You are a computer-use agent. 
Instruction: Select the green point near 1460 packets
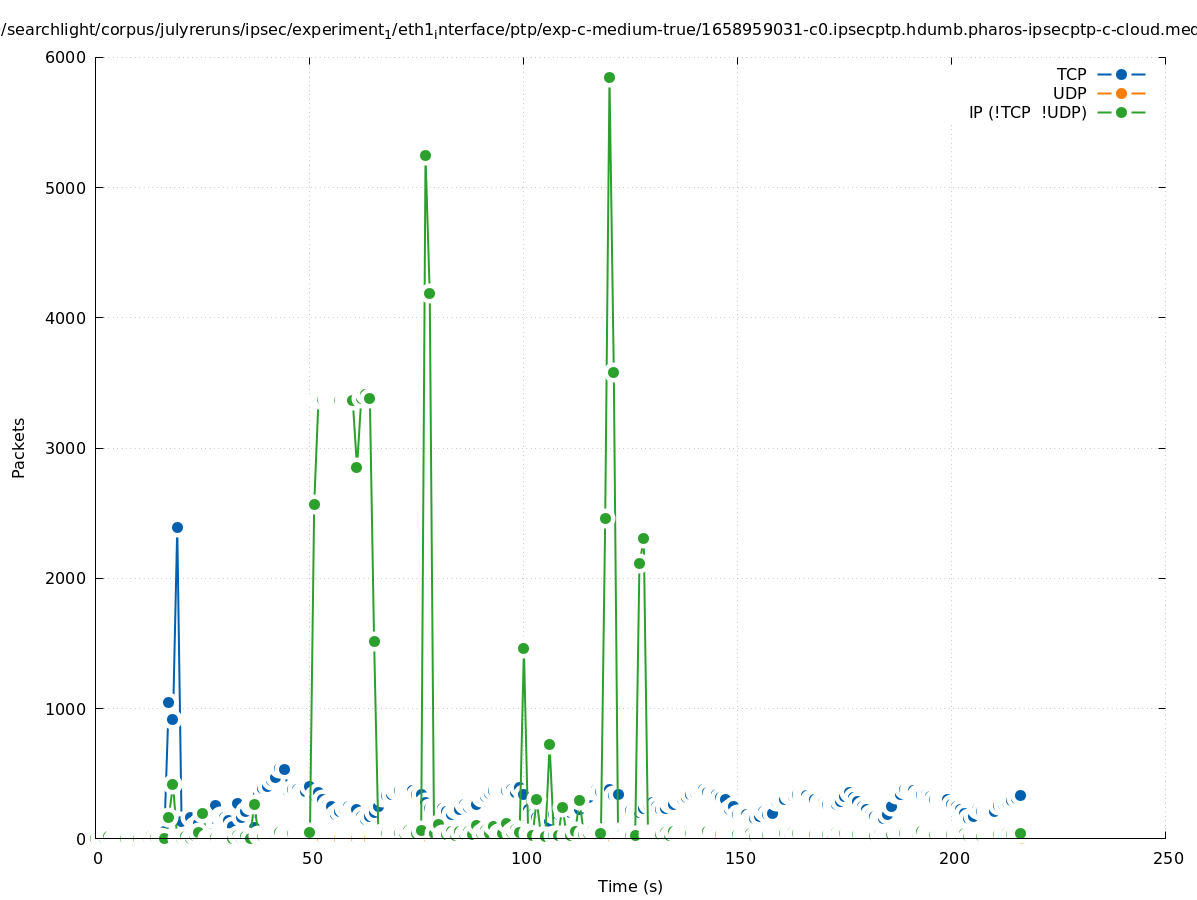tap(523, 648)
